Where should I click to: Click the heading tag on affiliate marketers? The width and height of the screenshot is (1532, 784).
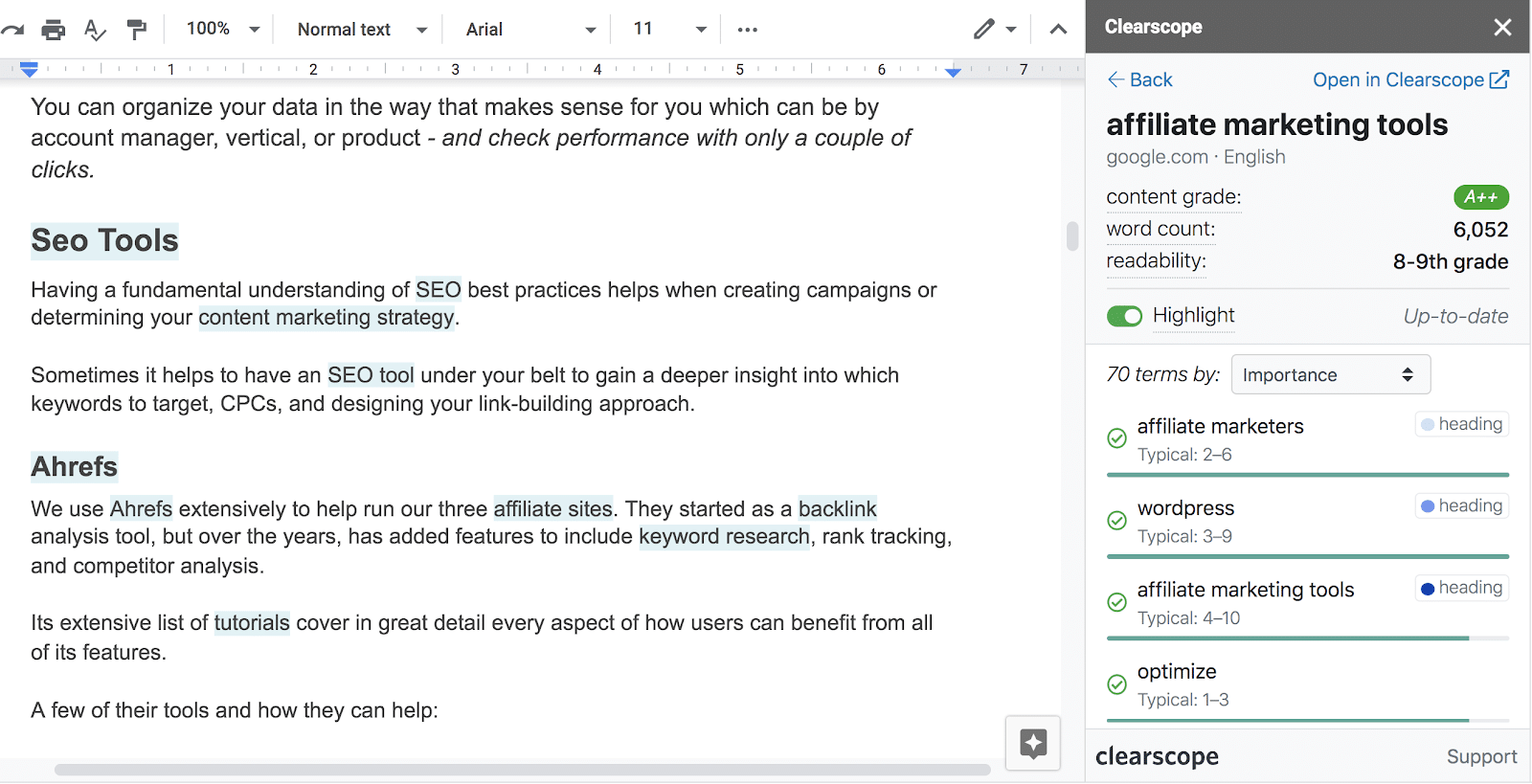1462,424
